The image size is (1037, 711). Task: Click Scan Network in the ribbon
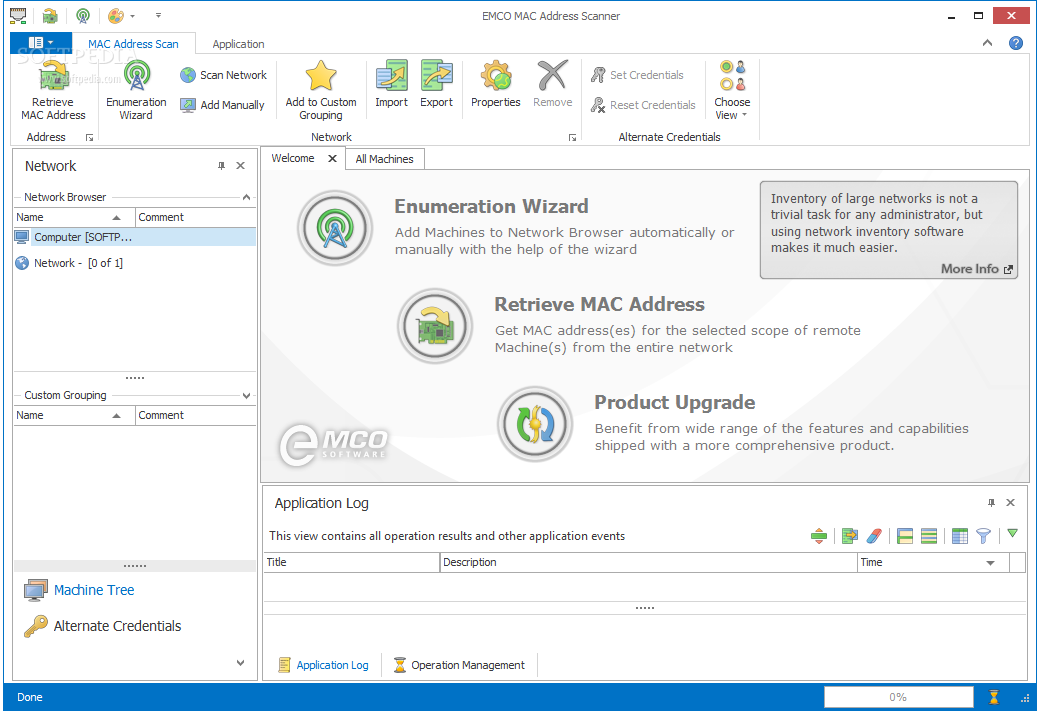224,75
